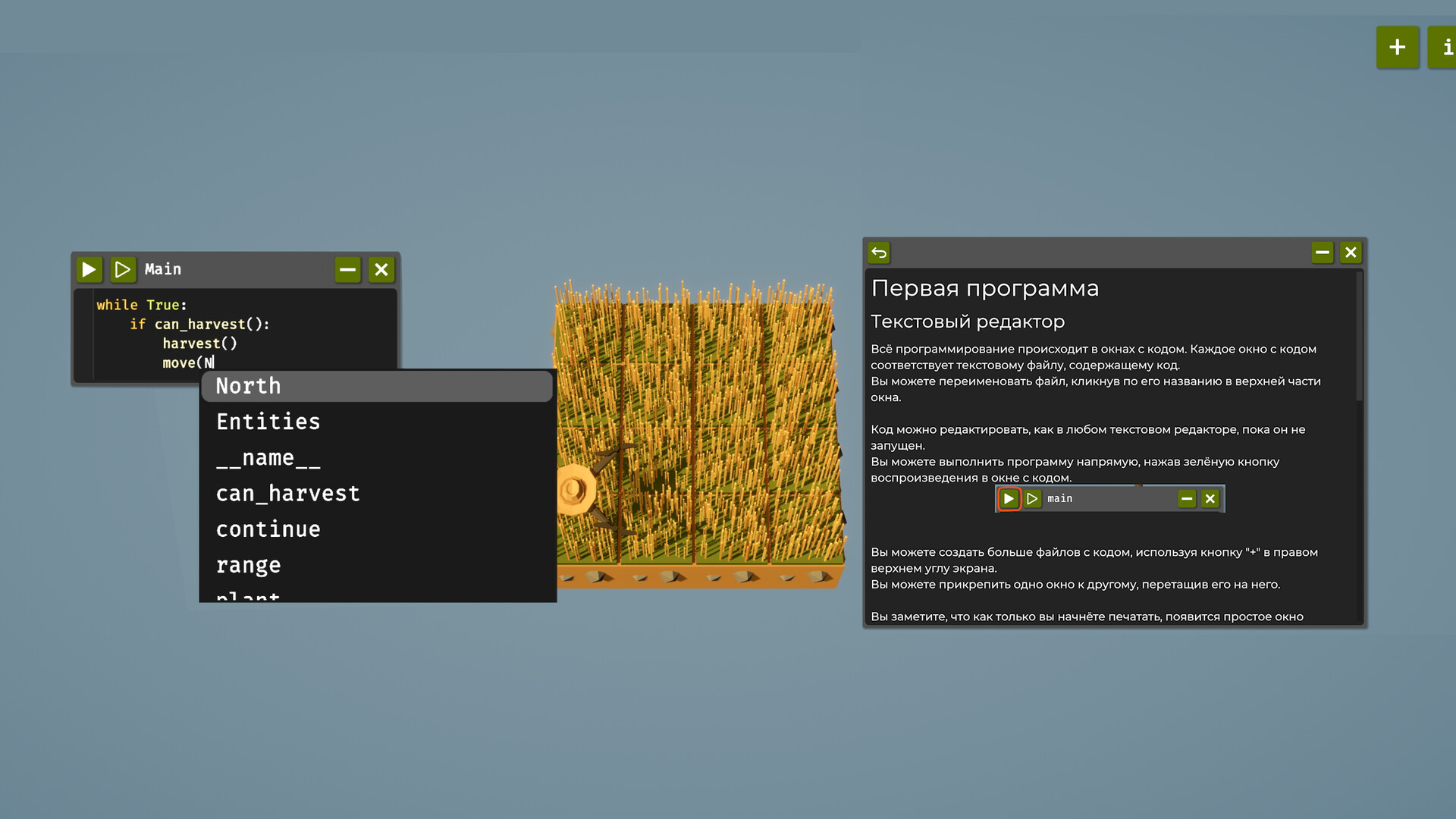Select North from the autocomplete list

coord(247,386)
